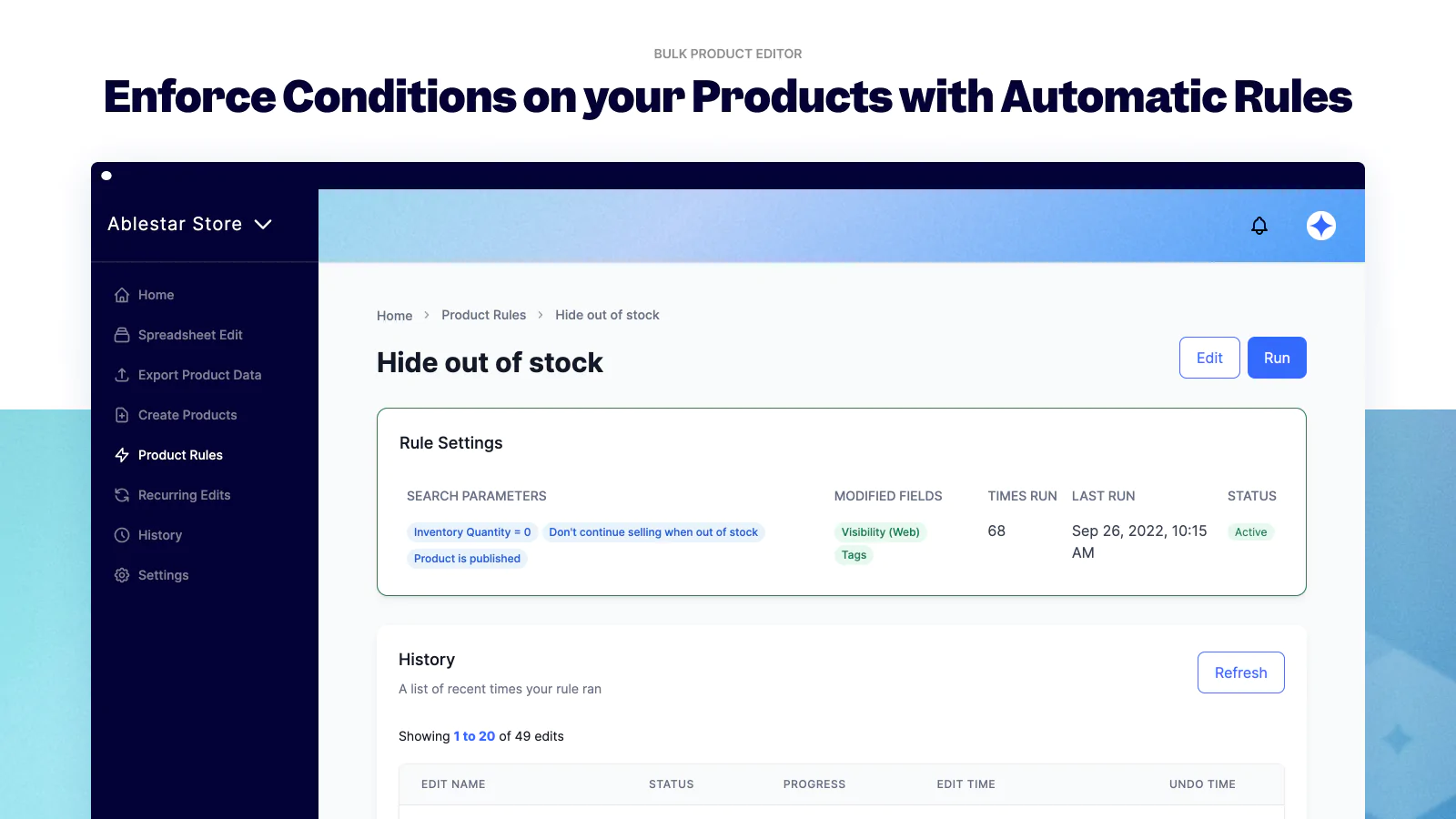Viewport: 1456px width, 819px height.
Task: Click the 'Hide out of stock' page heading
Action: click(490, 362)
